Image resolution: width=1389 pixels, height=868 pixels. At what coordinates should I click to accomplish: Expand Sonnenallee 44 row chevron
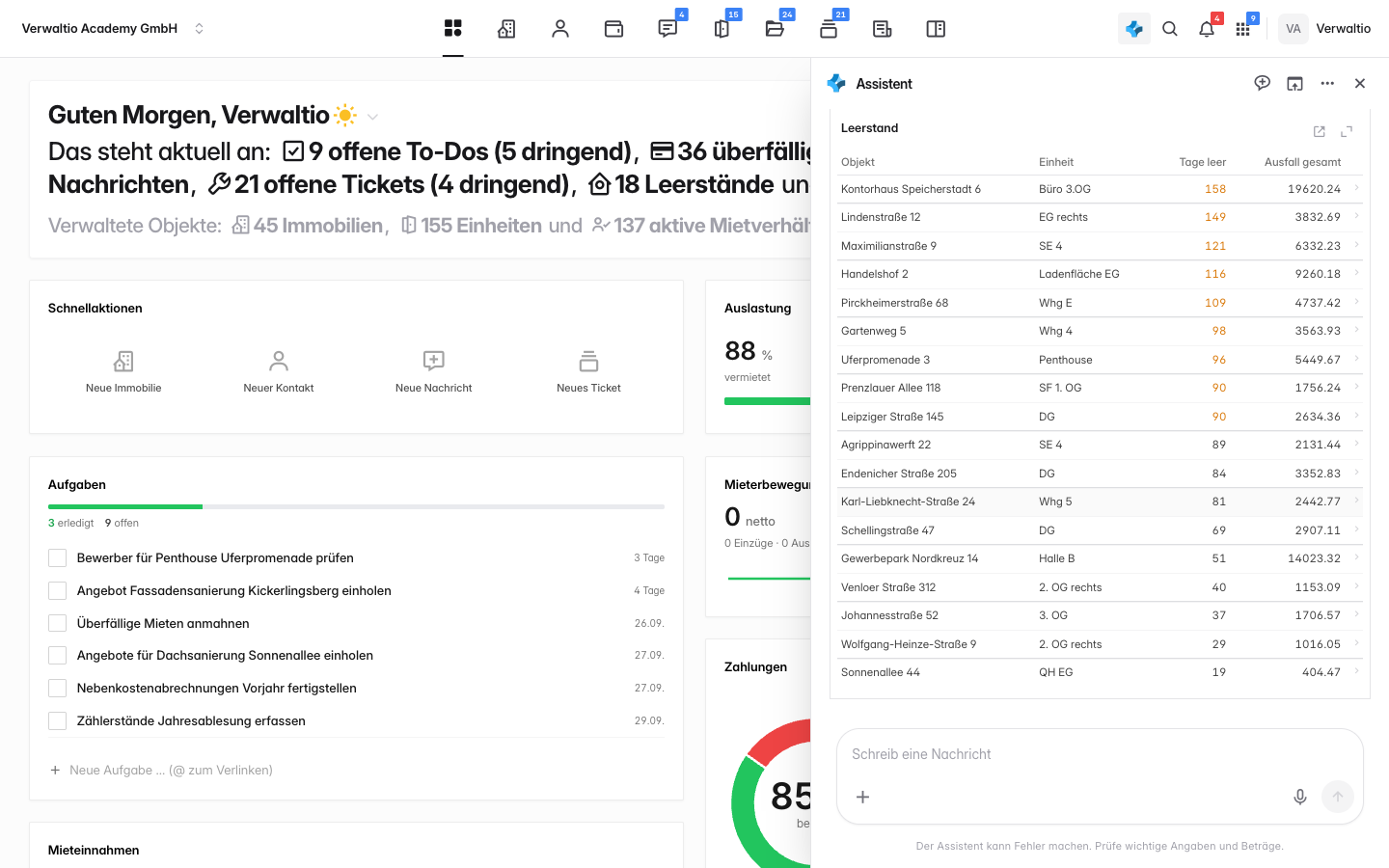(x=1356, y=671)
